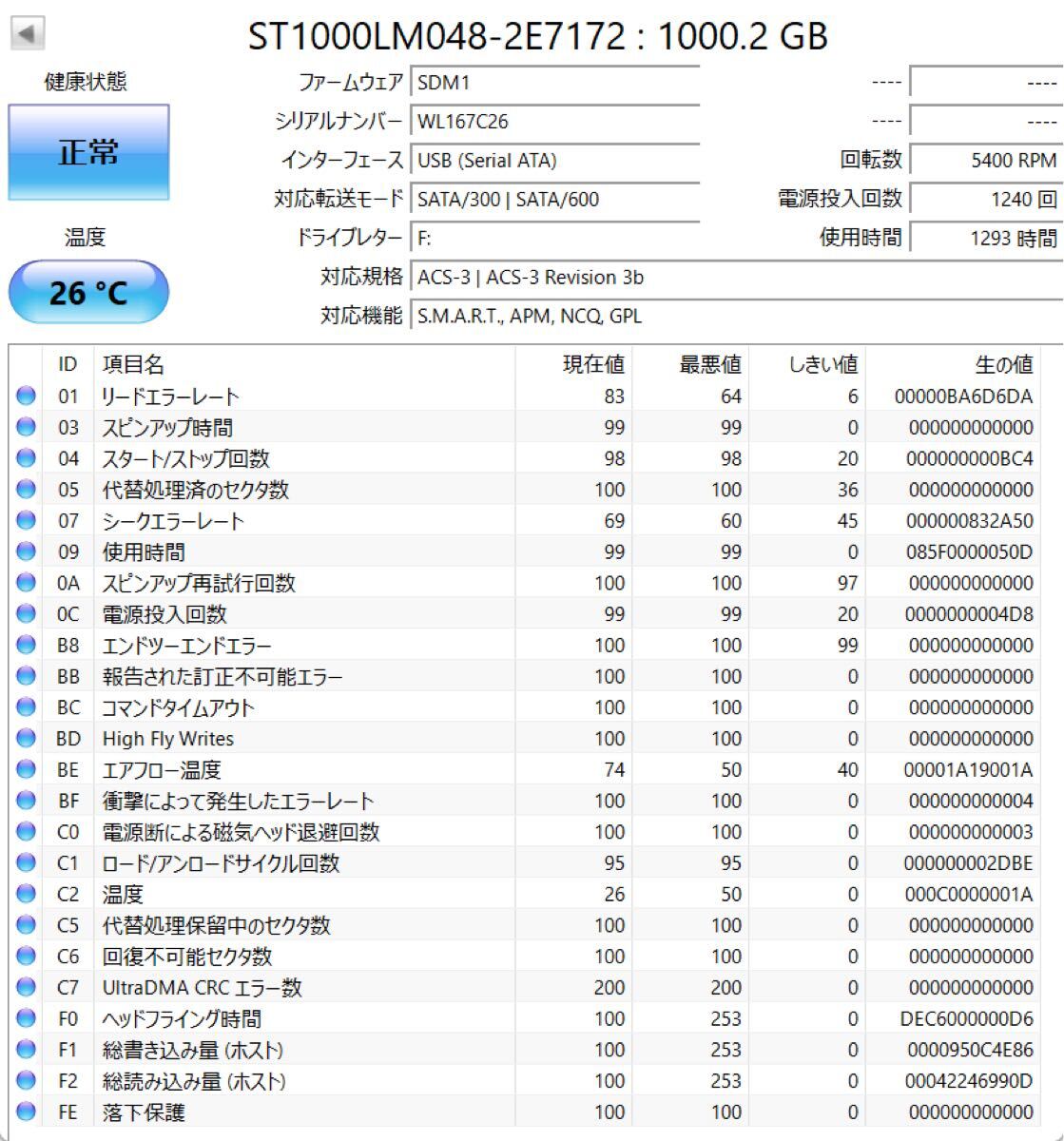This screenshot has width=1064, height=1141.
Task: Select raw value 0000000004D8
Action: pos(969,613)
